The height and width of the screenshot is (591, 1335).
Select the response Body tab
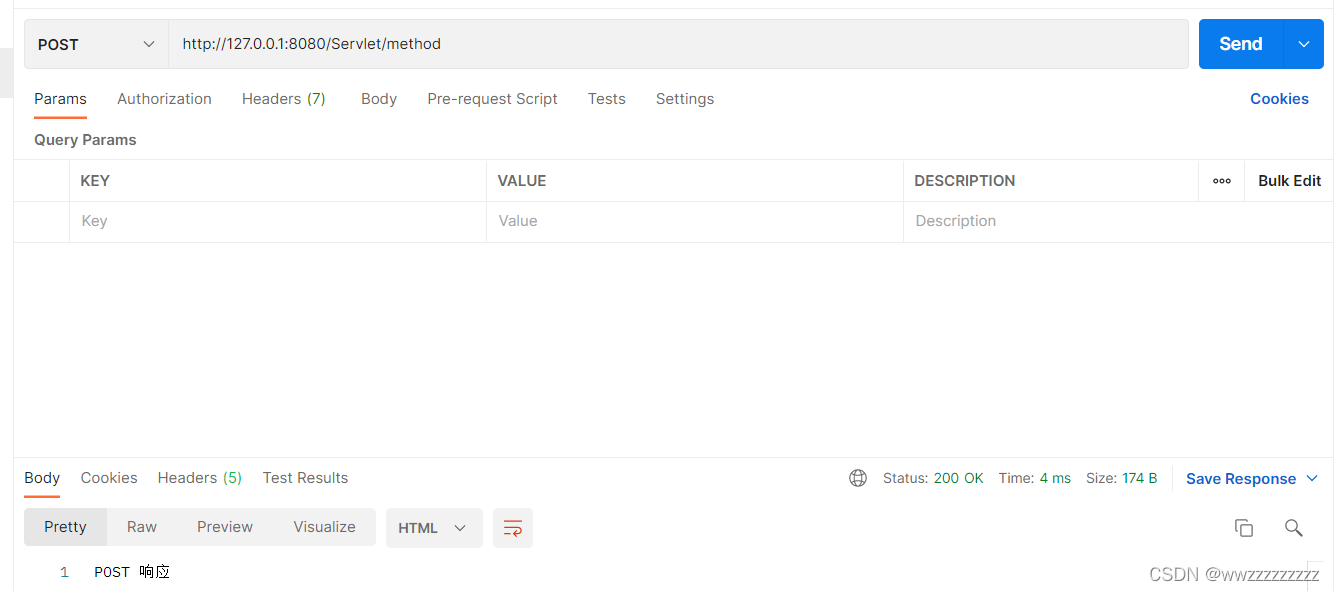pyautogui.click(x=42, y=478)
